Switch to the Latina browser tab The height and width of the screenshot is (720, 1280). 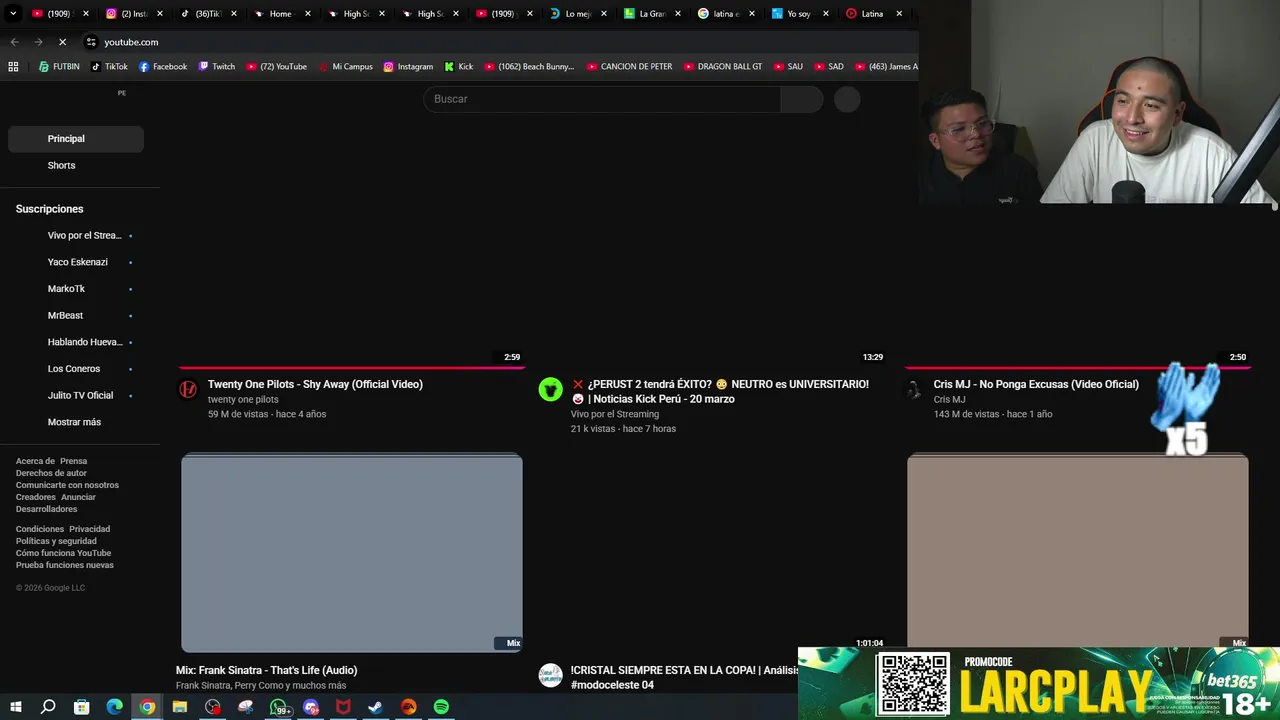[x=872, y=14]
